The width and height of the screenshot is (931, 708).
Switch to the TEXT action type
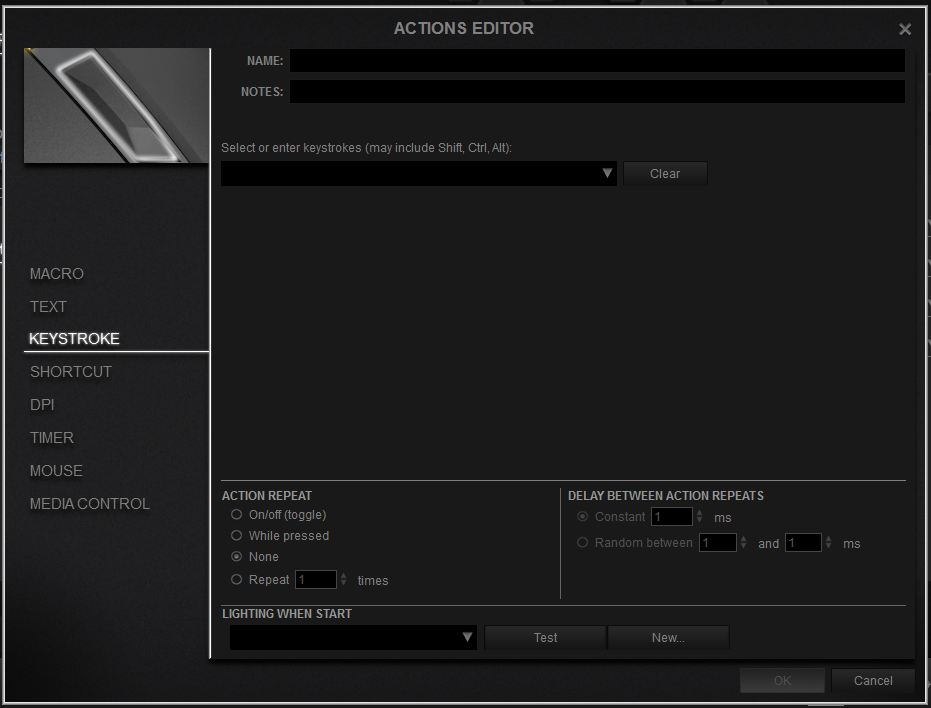click(48, 306)
